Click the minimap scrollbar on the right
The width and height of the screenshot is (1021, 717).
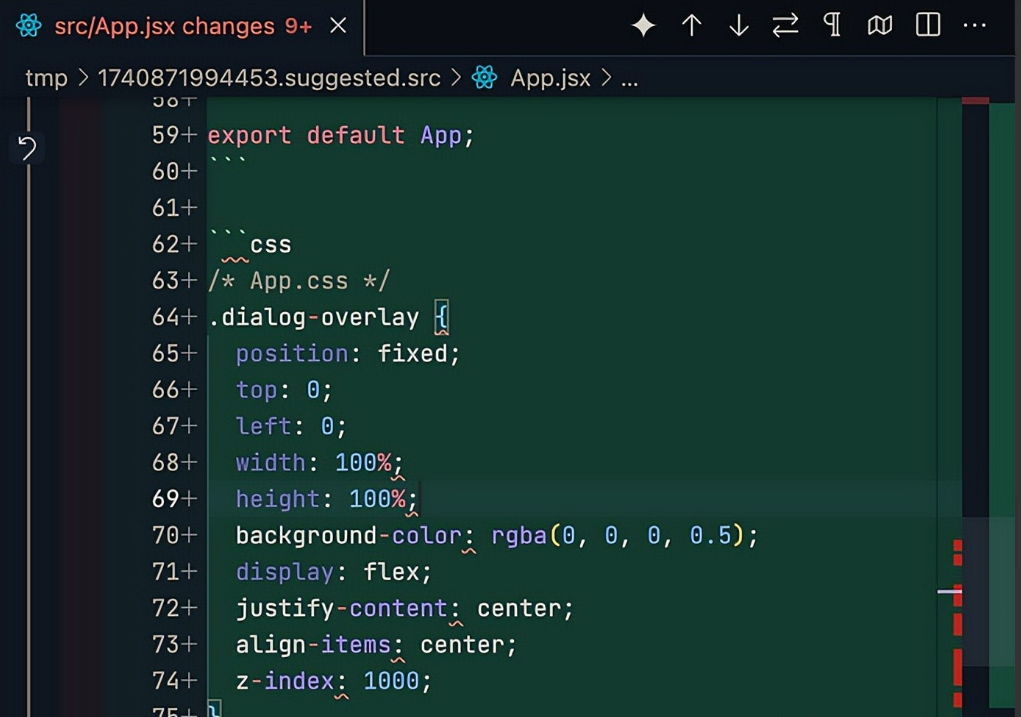coord(1003,400)
